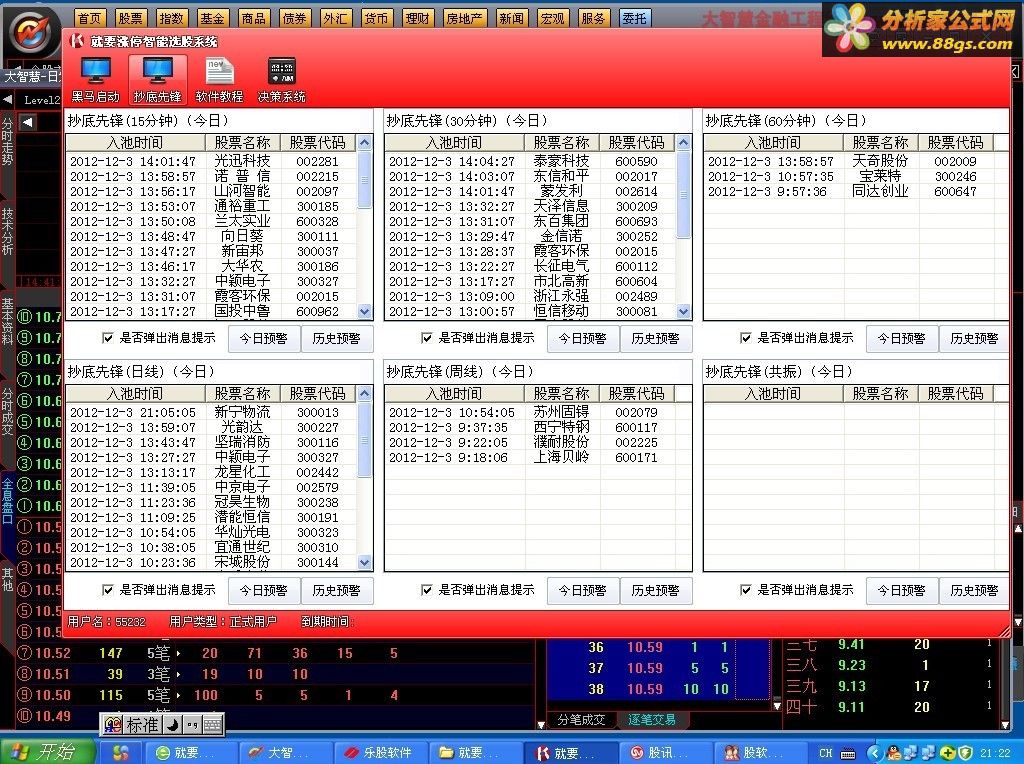Click the scrollbar thumb in 15分钟 list
The image size is (1024, 764).
pyautogui.click(x=365, y=180)
